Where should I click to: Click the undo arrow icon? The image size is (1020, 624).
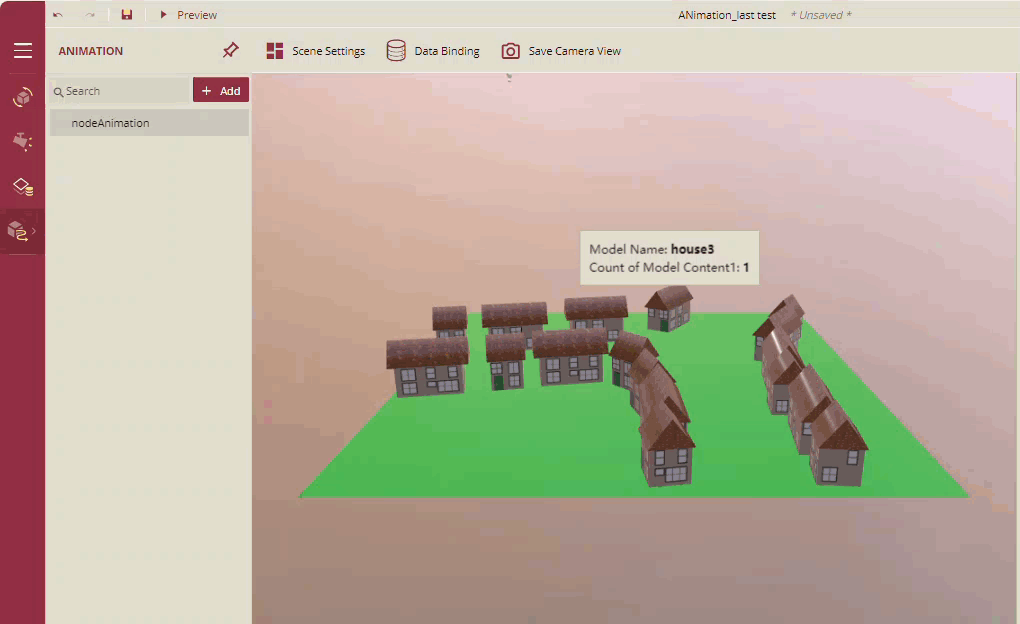coord(58,15)
